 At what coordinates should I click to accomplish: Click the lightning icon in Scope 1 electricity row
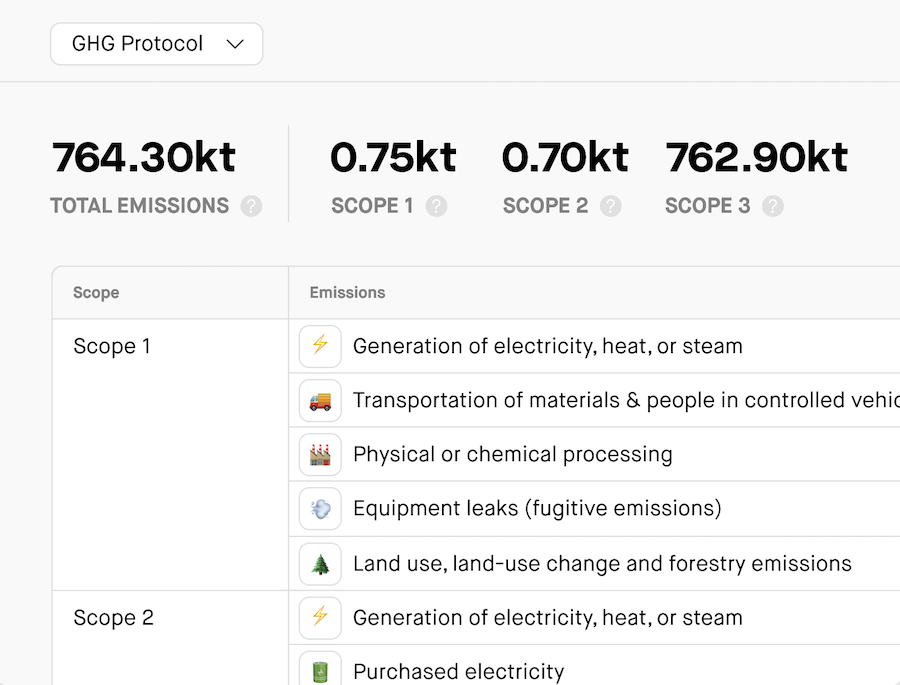[320, 346]
